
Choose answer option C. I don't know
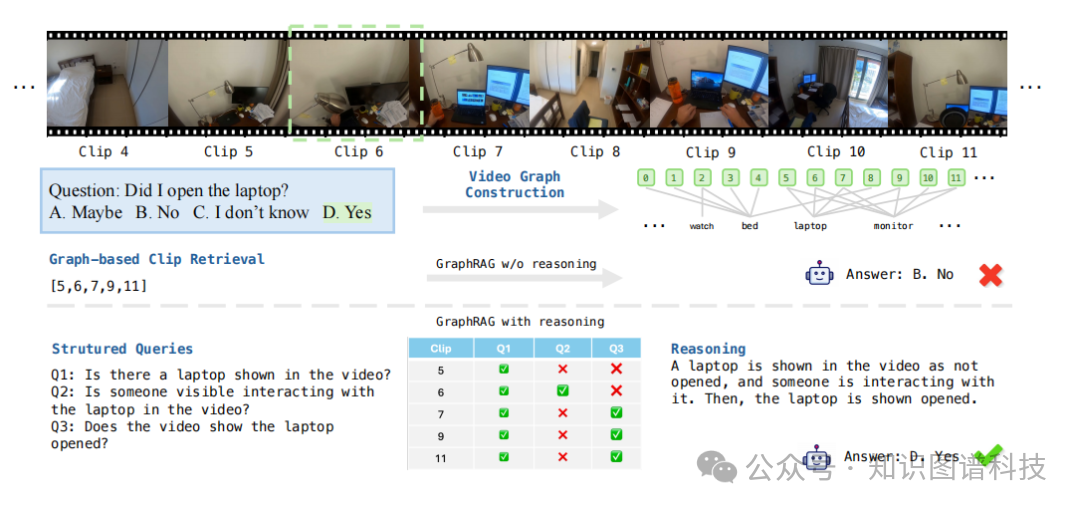click(251, 213)
